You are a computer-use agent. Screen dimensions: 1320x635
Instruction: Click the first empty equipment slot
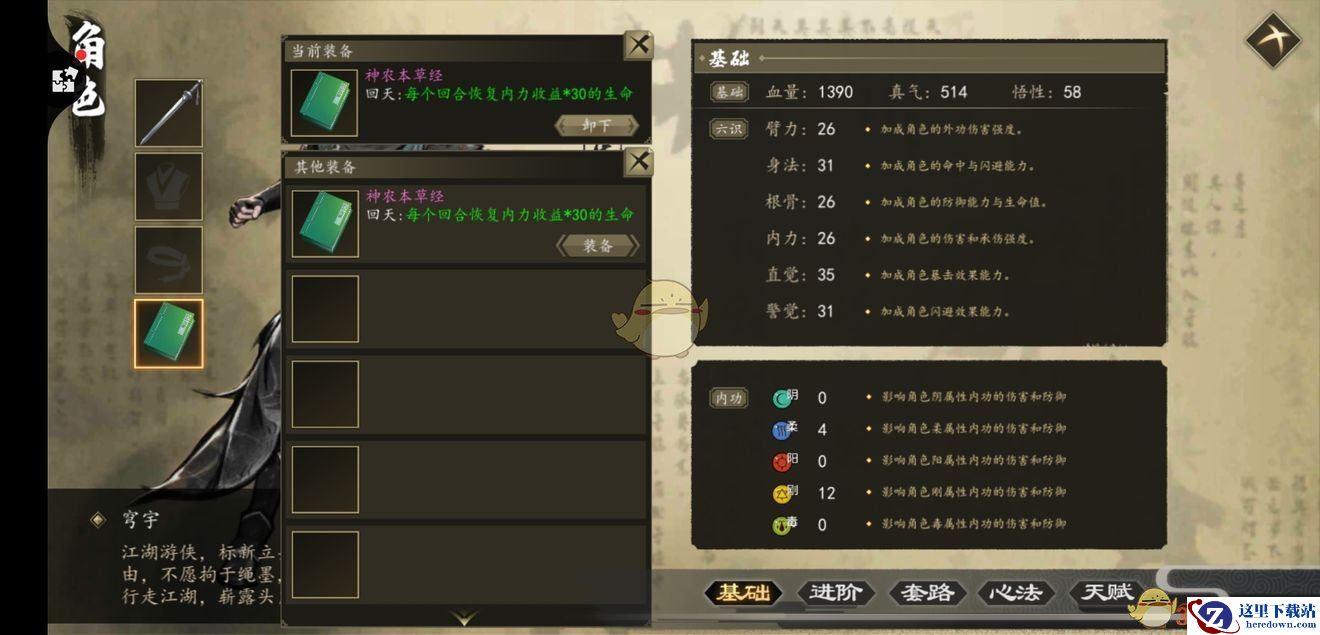(x=325, y=309)
